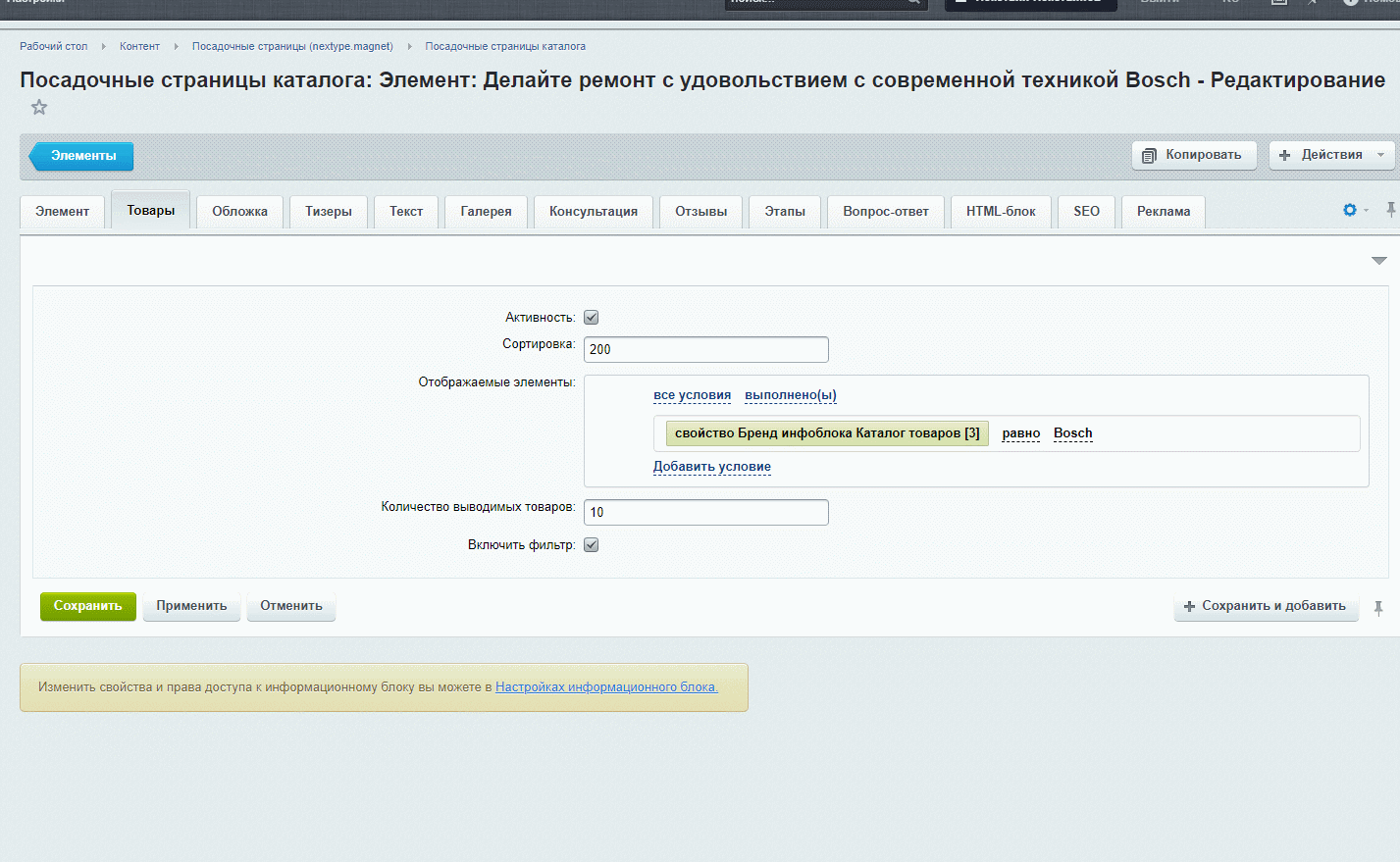Screen dimensions: 1400x862
Task: Open Посадочные страницы (nextype.magnet) breadcrumb
Action: (x=292, y=46)
